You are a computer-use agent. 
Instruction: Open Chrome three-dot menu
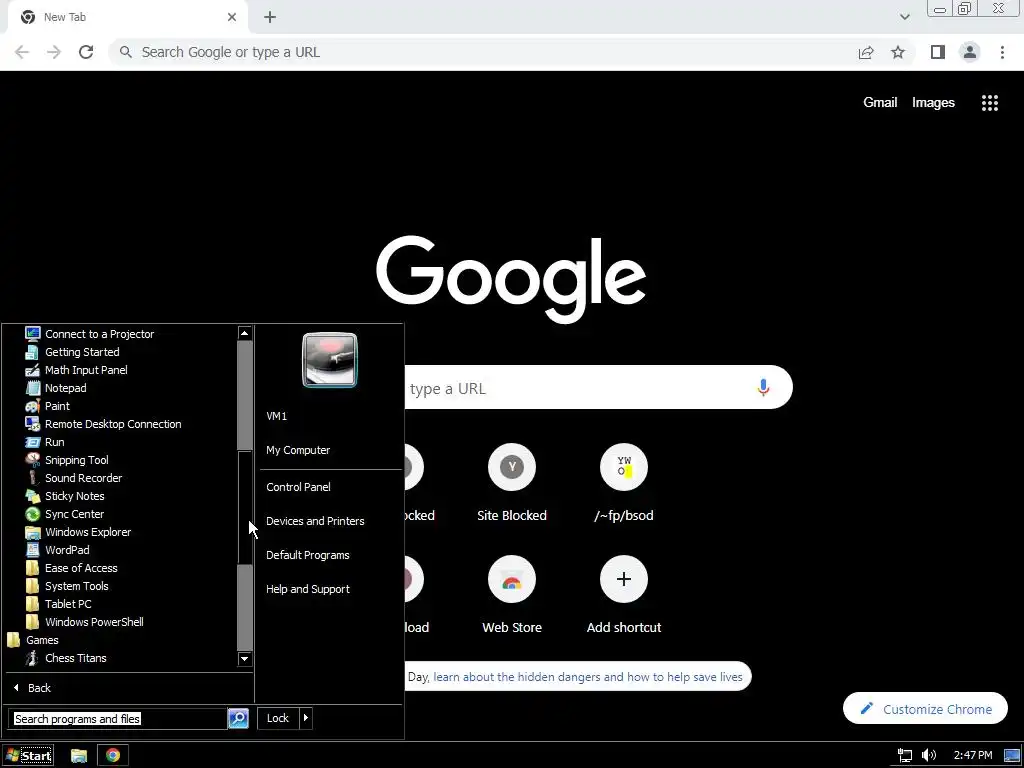coord(1002,52)
